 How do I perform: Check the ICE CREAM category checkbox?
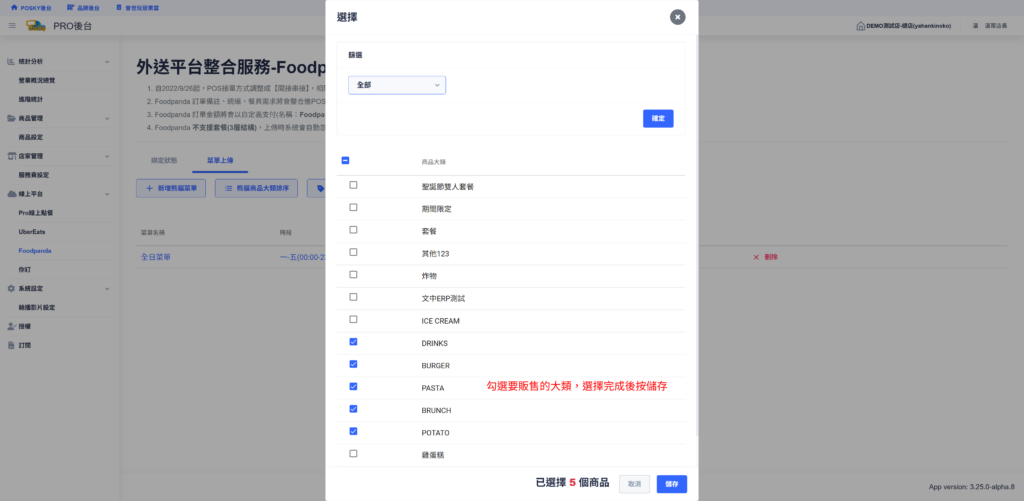coord(353,320)
